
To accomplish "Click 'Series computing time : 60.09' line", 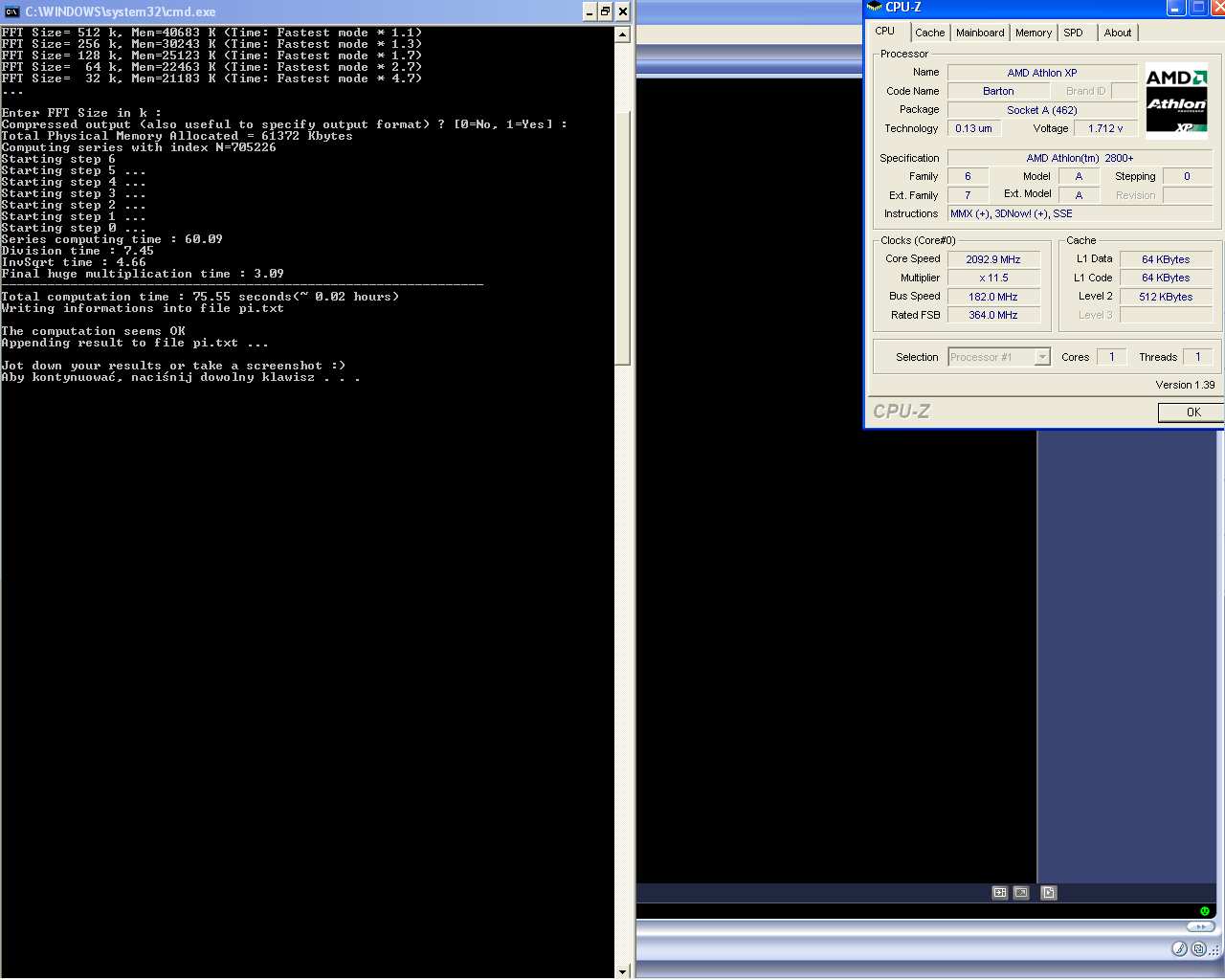I will click(112, 239).
